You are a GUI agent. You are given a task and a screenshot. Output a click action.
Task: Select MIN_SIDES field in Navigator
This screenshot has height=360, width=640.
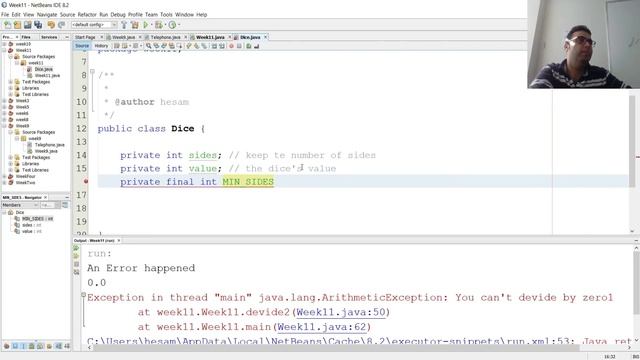pos(37,219)
